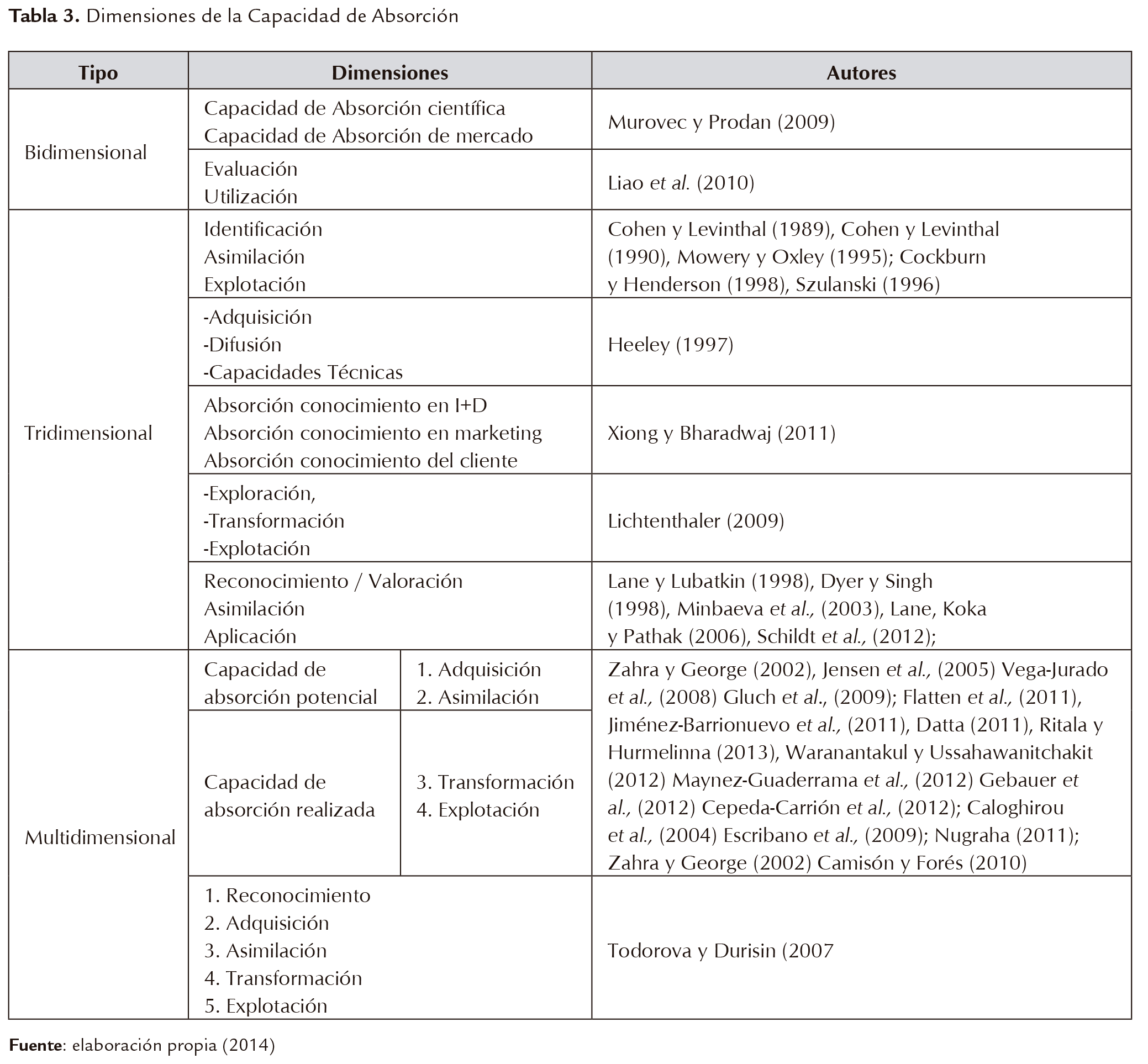This screenshot has width=1148, height=1064.
Task: Click 'Capacidad de Absorción científica' text
Action: [x=354, y=108]
